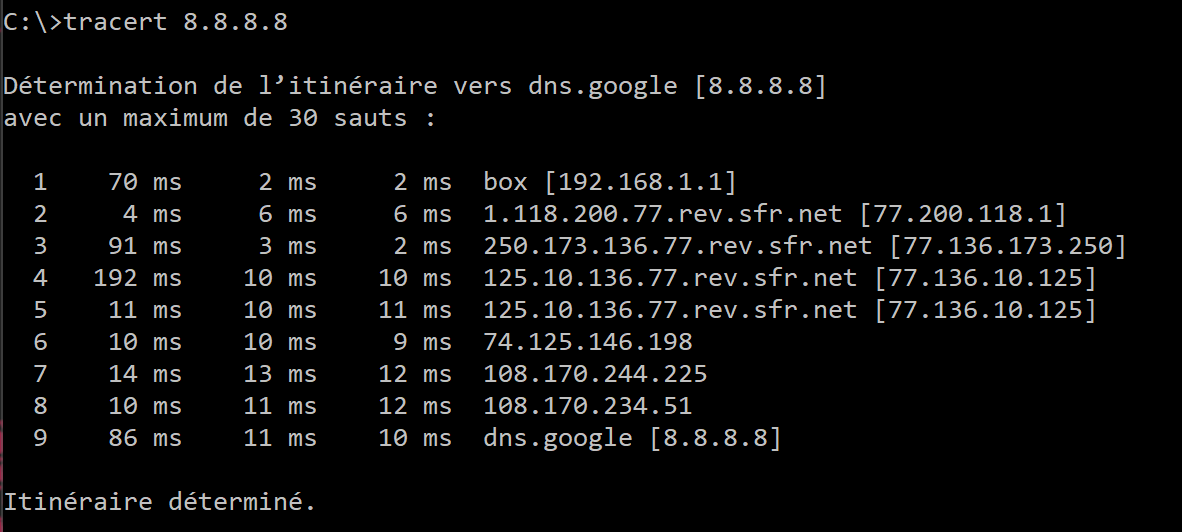Viewport: 1182px width, 532px height.
Task: Click the "Itinéraire déterminé." message
Action: (160, 500)
